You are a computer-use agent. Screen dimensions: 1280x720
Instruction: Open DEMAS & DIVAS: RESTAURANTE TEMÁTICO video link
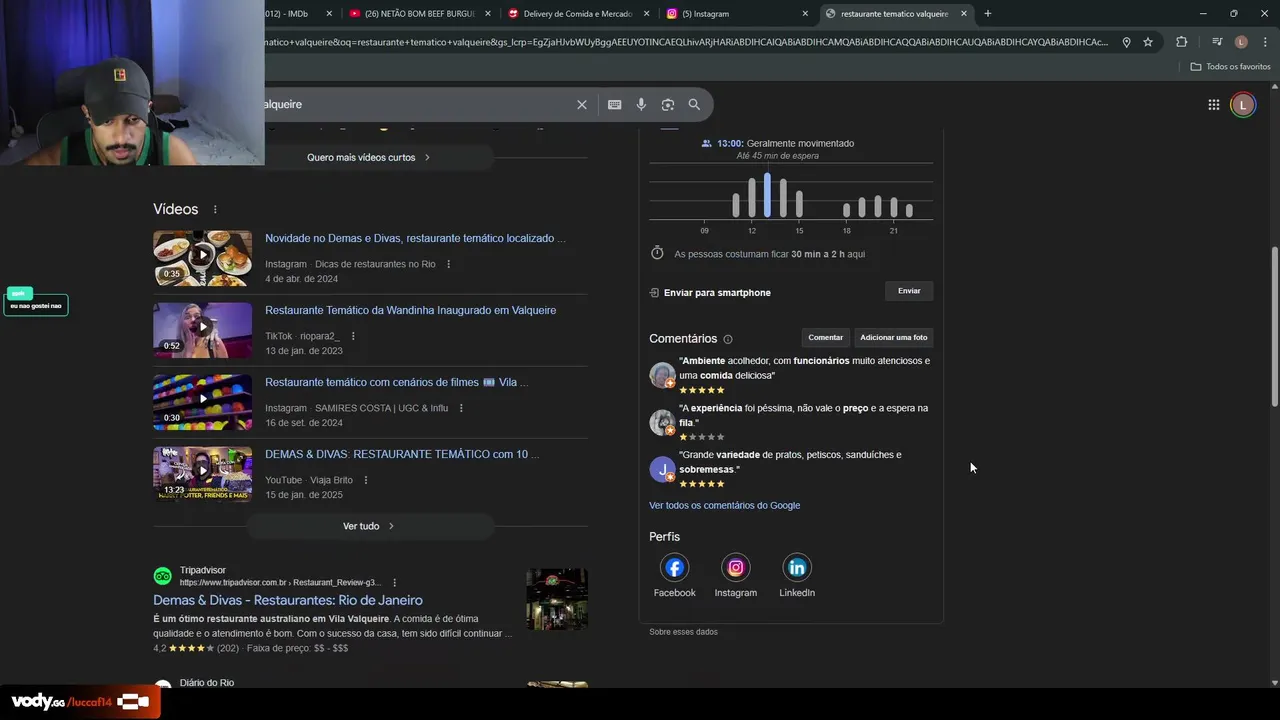click(402, 454)
